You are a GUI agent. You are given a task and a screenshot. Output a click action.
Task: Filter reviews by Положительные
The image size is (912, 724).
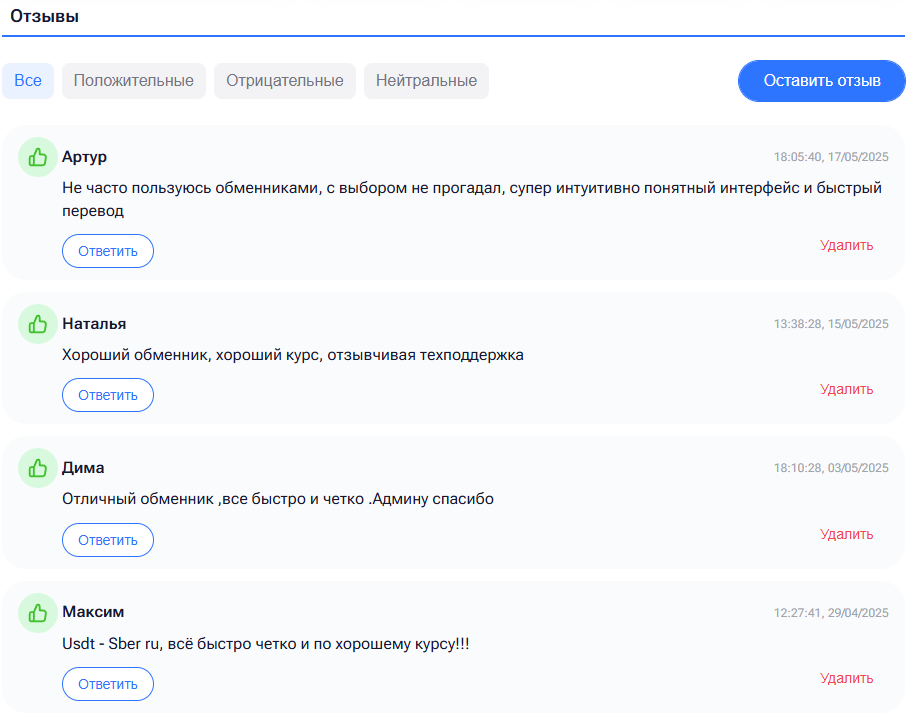pos(134,81)
